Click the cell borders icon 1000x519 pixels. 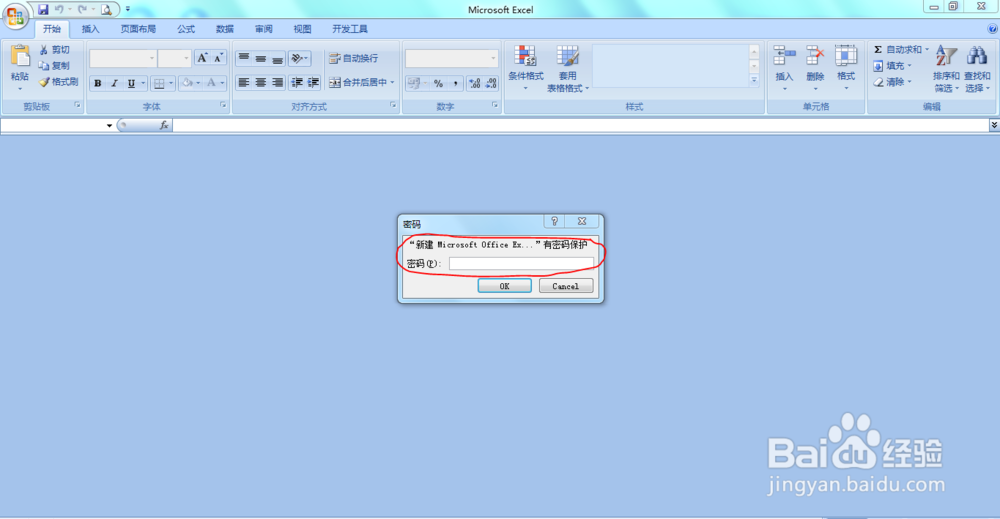pos(159,83)
